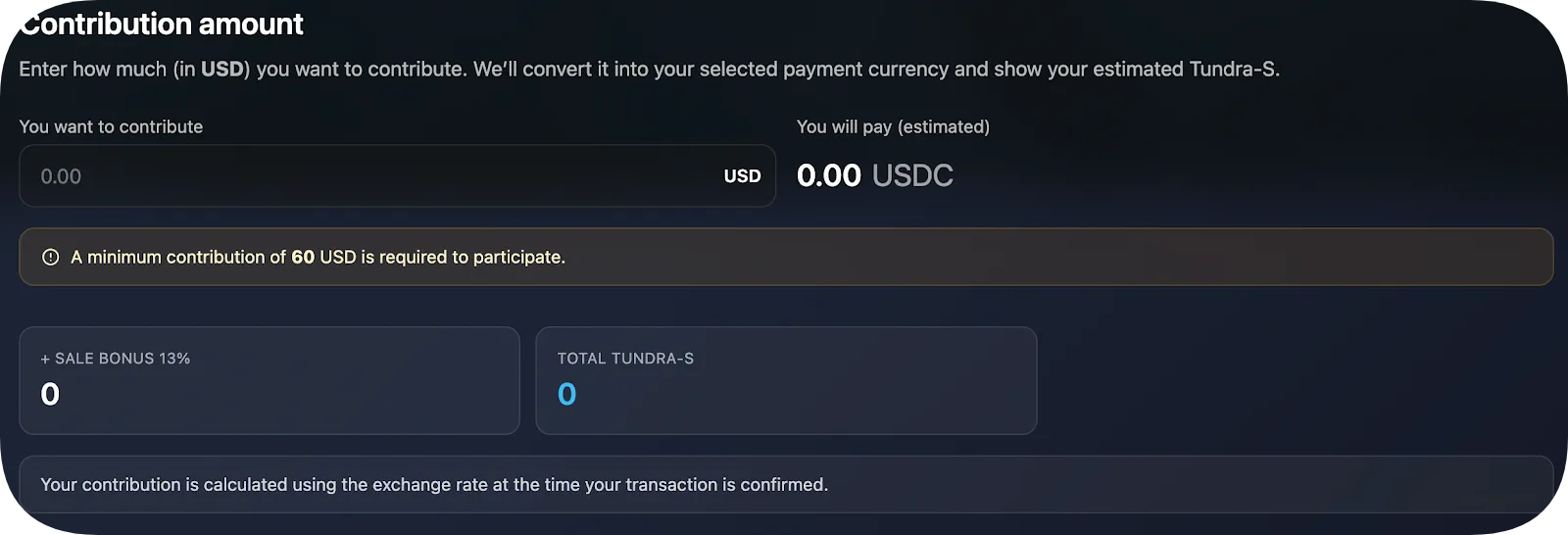This screenshot has width=1568, height=535.
Task: Click the info icon in the minimum contribution notice
Action: 51,257
